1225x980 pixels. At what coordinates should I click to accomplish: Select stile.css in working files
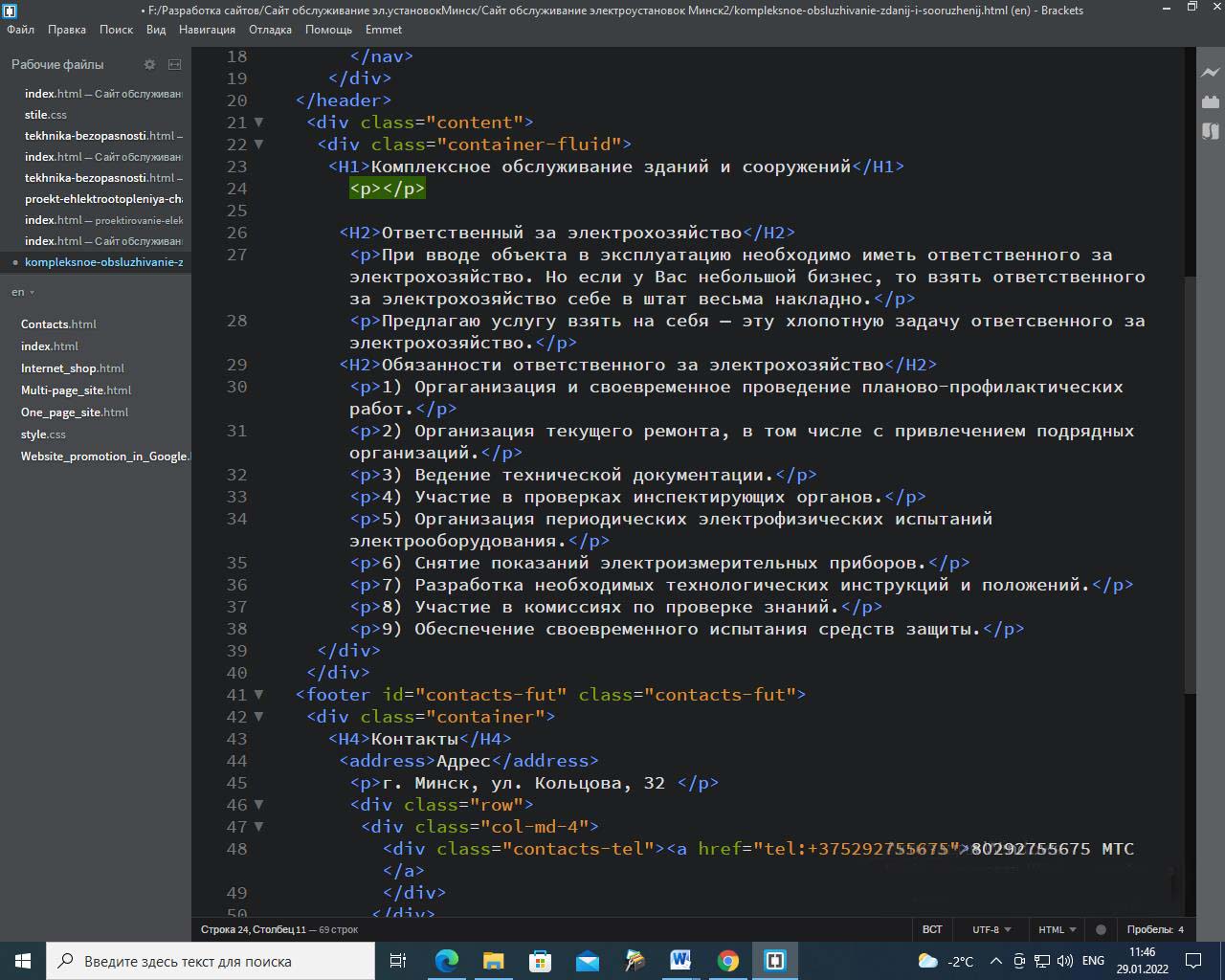click(x=46, y=115)
